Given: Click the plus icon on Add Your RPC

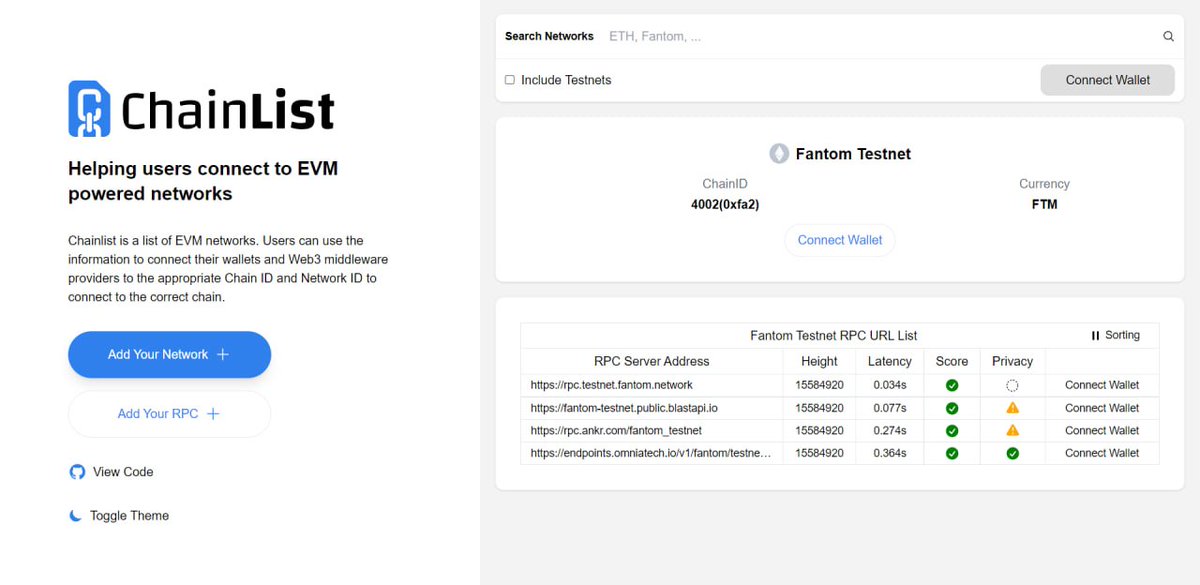Looking at the screenshot, I should 213,414.
